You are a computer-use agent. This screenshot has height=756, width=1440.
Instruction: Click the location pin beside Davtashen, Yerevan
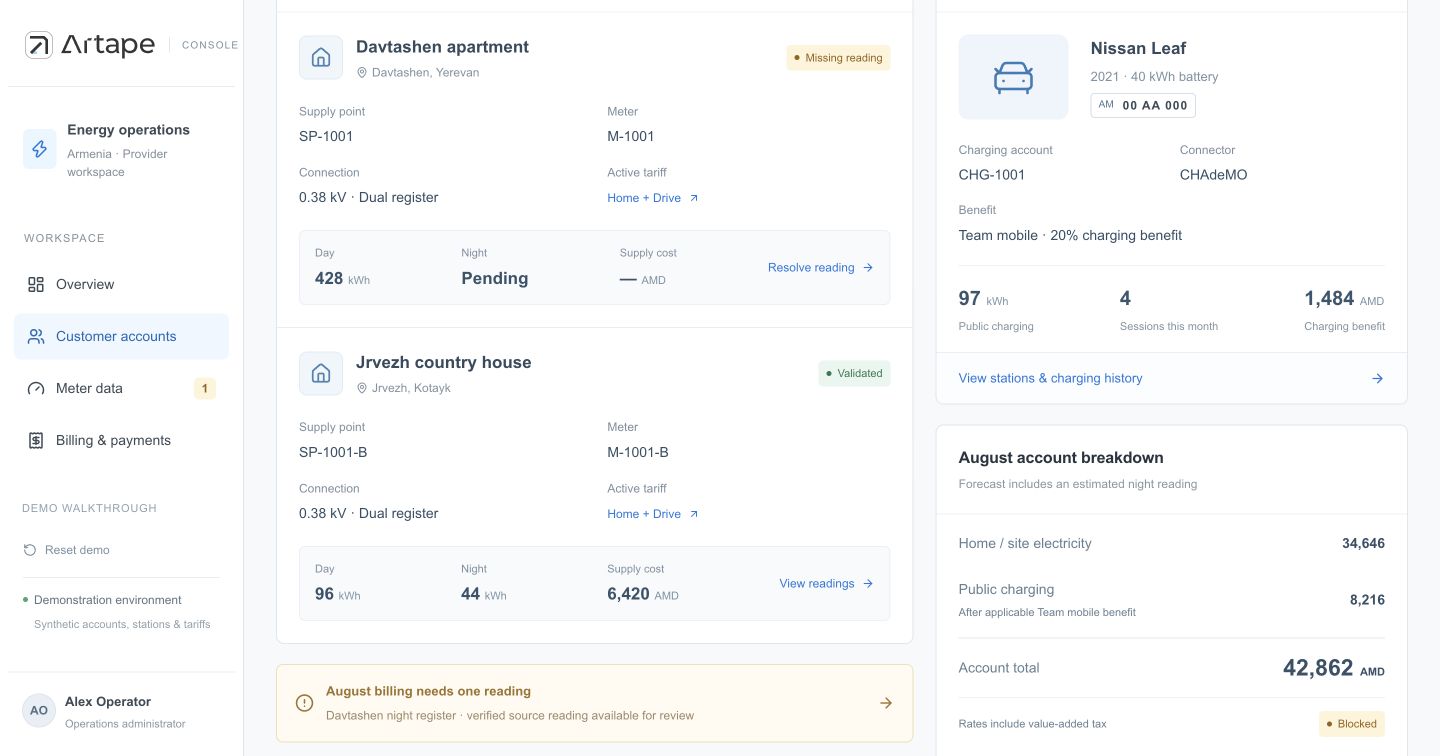click(x=362, y=73)
